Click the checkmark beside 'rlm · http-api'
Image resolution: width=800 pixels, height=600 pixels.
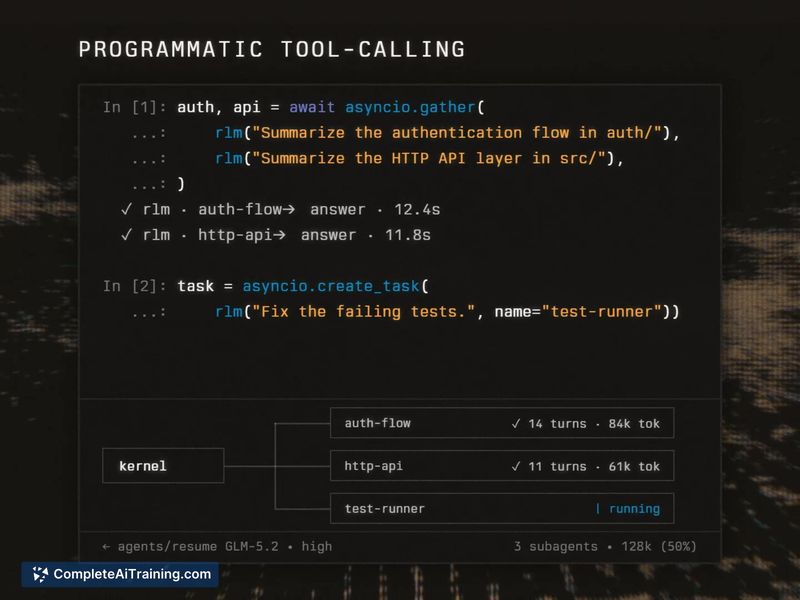pos(127,235)
